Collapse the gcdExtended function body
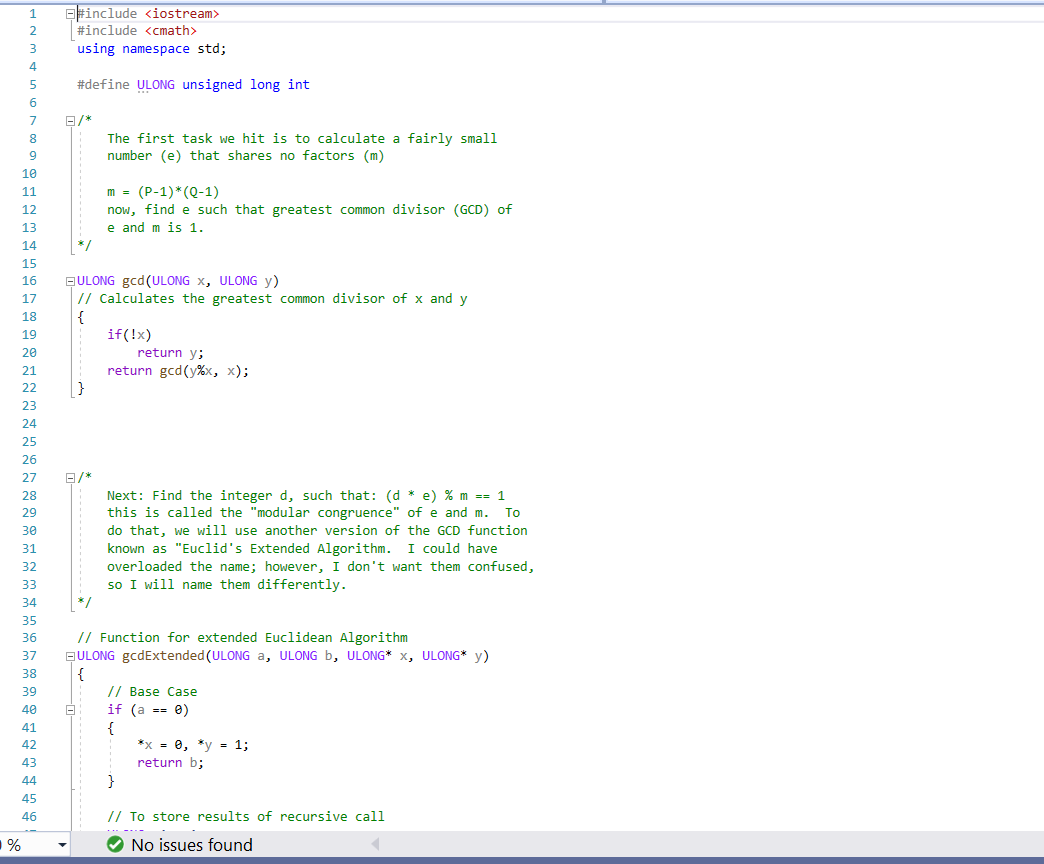The height and width of the screenshot is (864, 1044). (x=68, y=655)
